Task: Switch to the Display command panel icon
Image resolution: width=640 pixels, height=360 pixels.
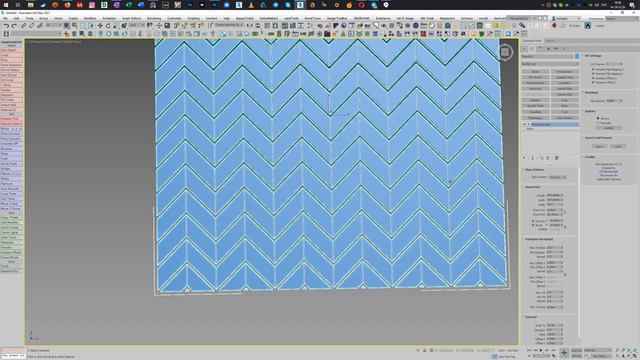Action: pos(556,49)
